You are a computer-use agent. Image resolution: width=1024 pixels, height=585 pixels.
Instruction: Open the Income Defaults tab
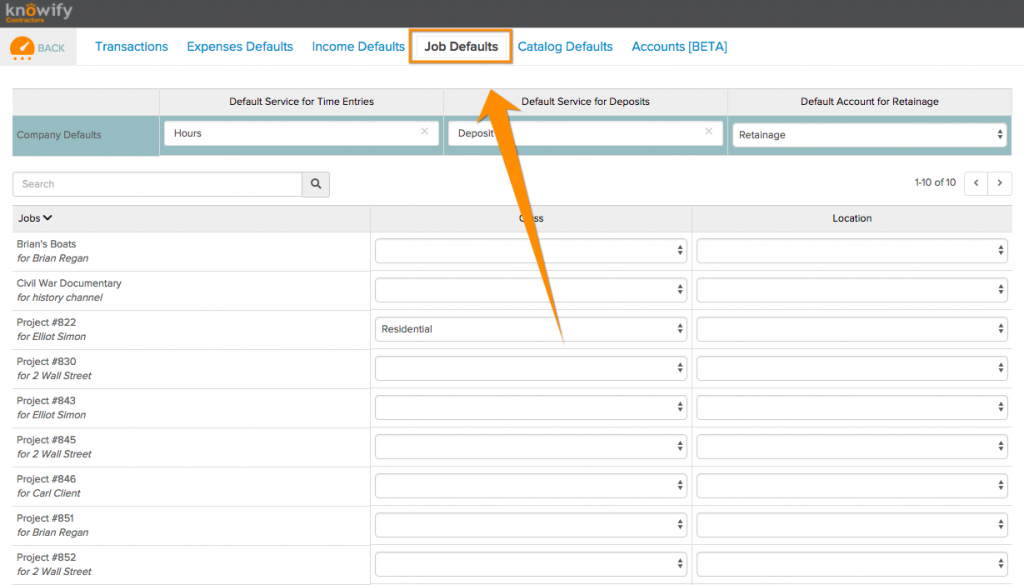click(x=358, y=46)
